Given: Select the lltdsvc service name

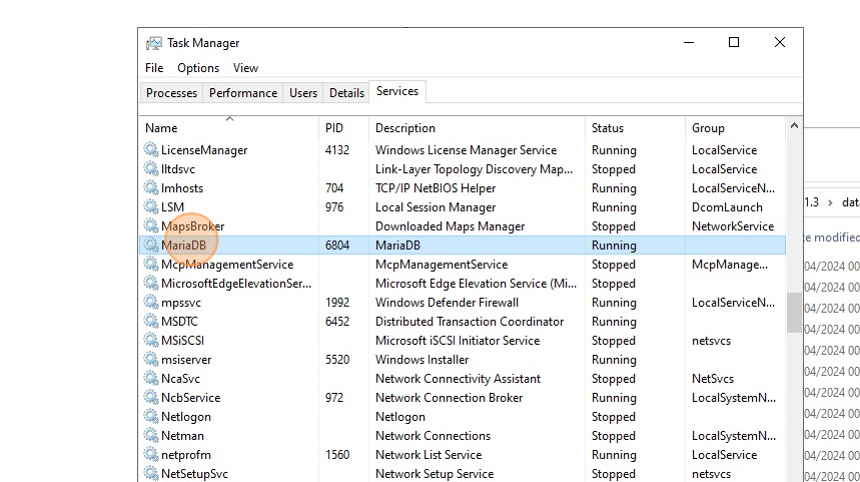Looking at the screenshot, I should (178, 169).
